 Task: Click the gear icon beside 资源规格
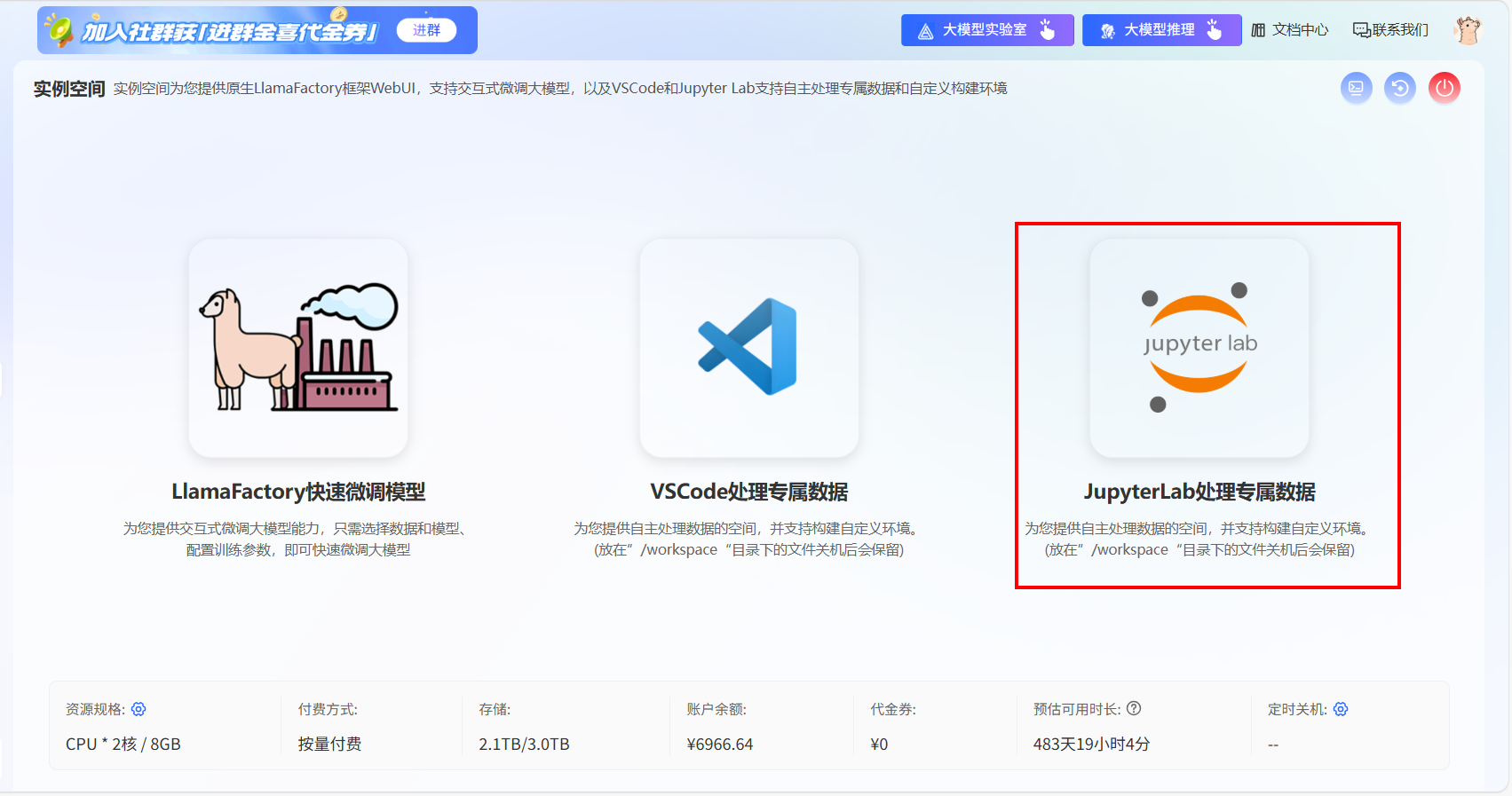pyautogui.click(x=139, y=709)
